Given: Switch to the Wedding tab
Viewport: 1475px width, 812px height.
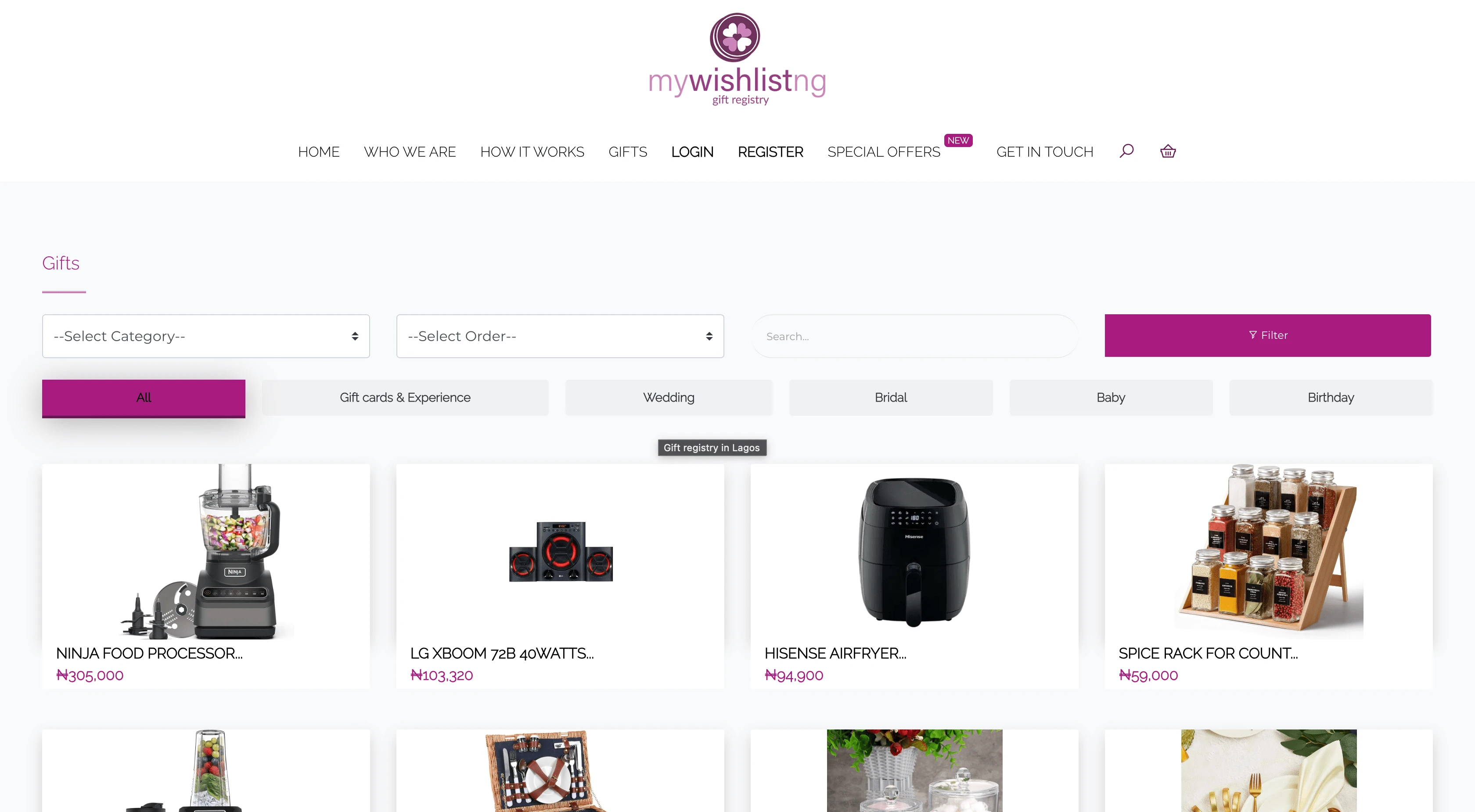Looking at the screenshot, I should 669,397.
